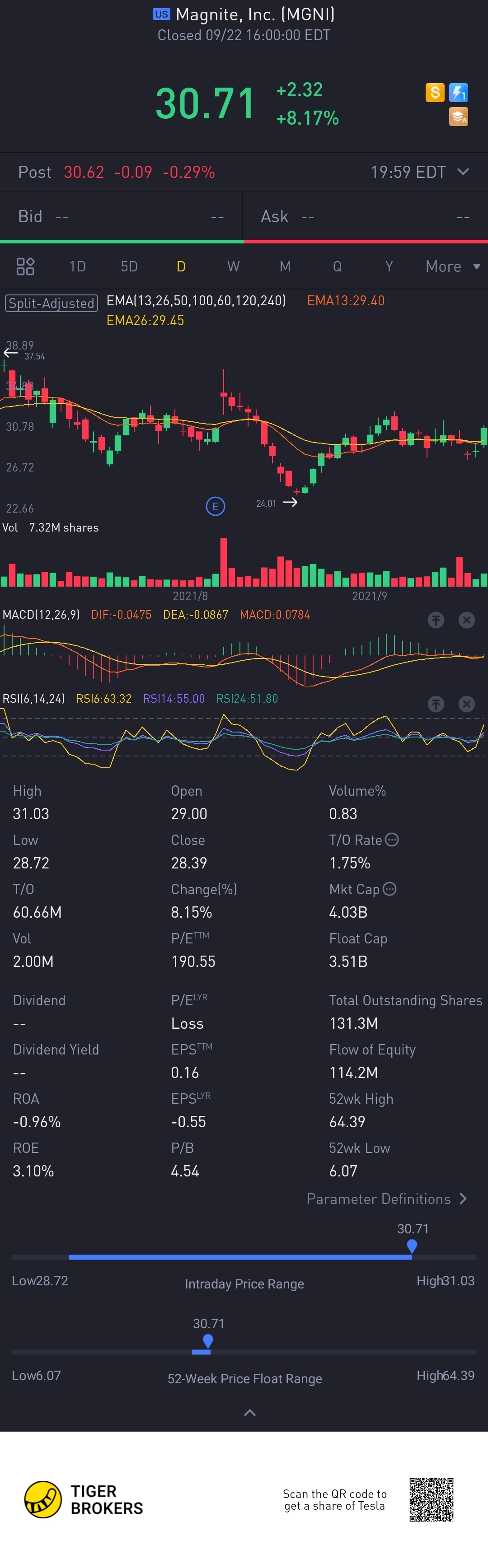Close the MACD indicator panel
488x1568 pixels.
467,620
